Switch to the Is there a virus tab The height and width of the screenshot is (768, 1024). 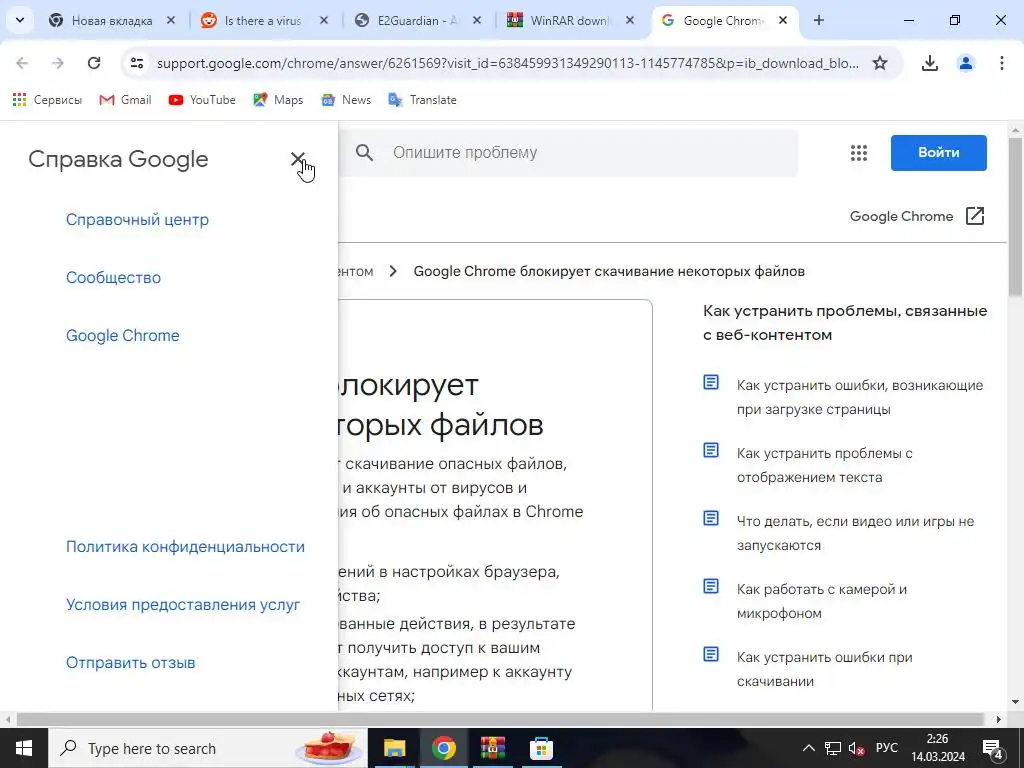pos(263,21)
